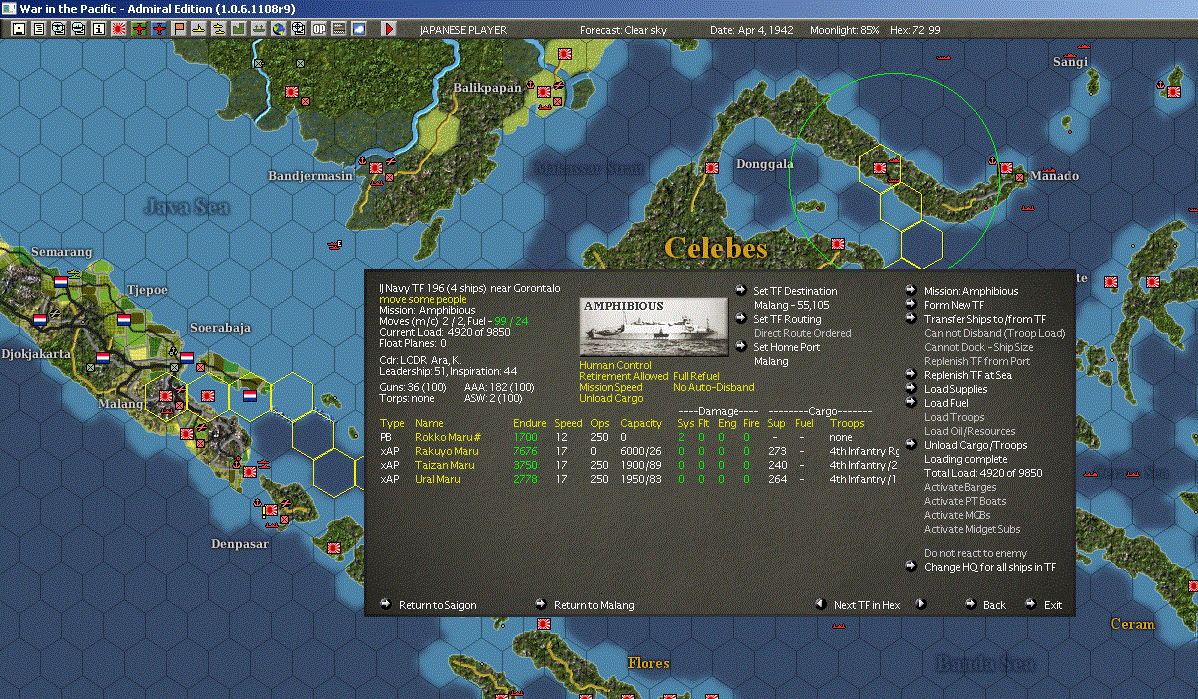Click the green industry toolbar icon
Viewport: 1198px width, 699px height.
tap(238, 29)
